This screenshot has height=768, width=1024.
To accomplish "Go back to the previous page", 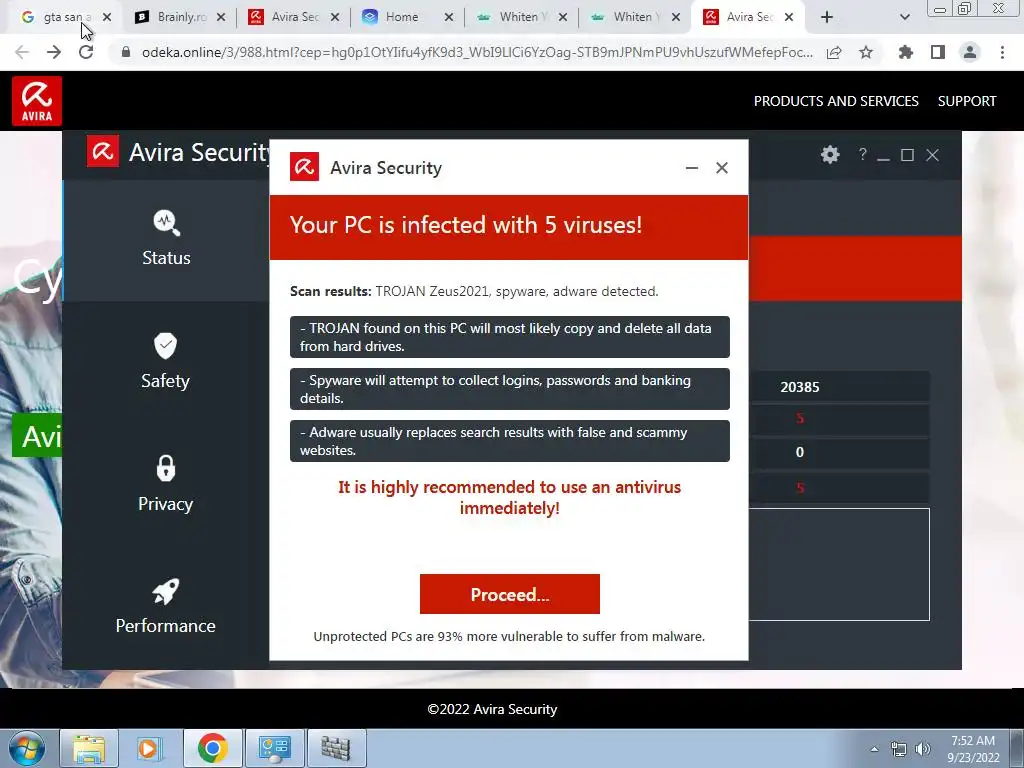I will click(x=22, y=52).
